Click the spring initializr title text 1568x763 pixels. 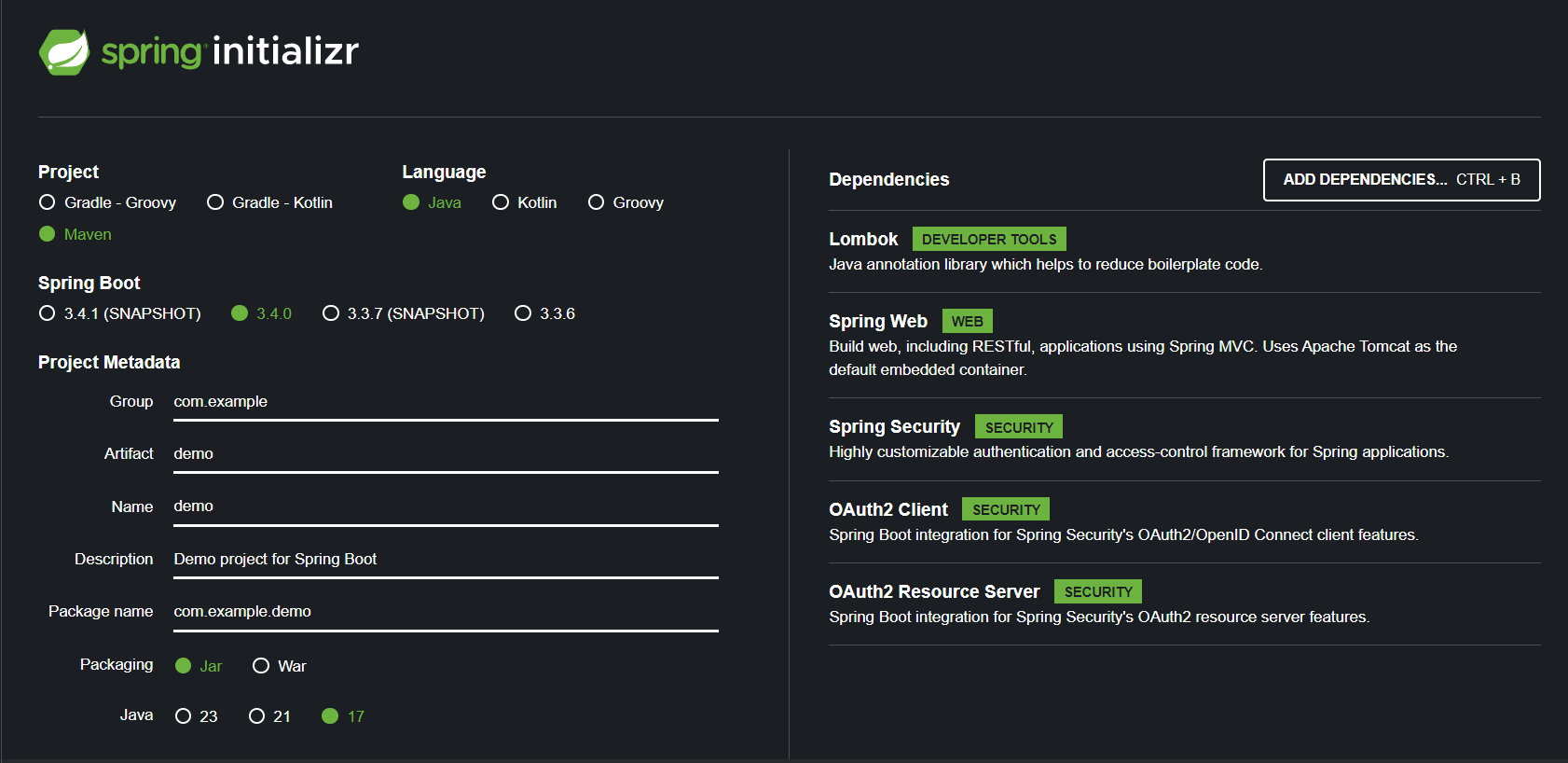point(230,51)
